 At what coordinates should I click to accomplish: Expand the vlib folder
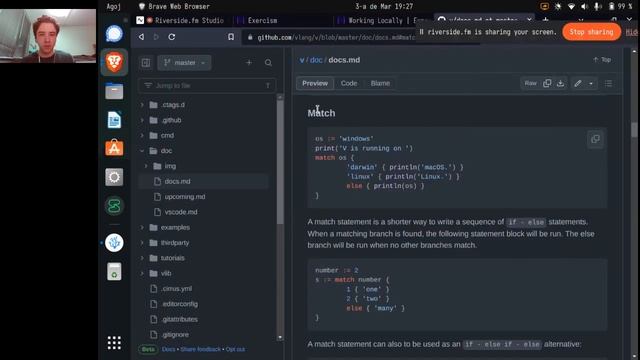coord(142,273)
